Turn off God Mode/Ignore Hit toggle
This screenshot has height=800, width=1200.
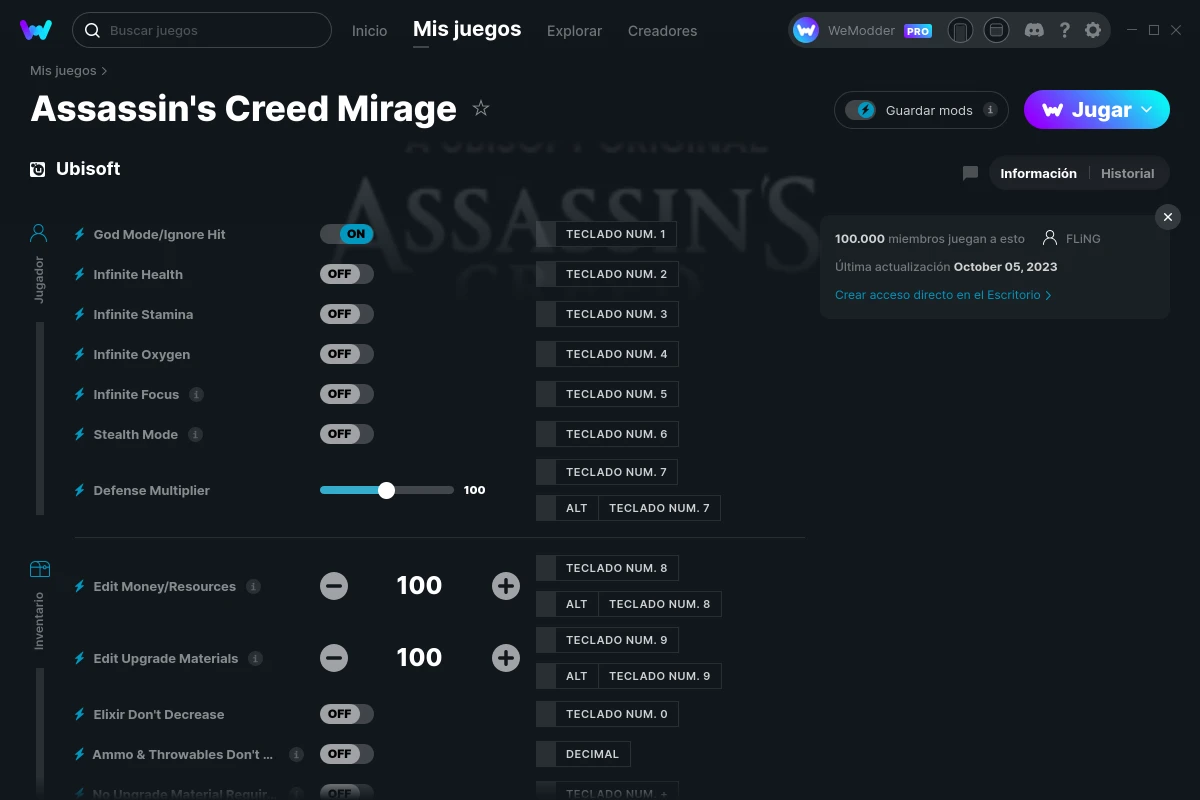[347, 234]
